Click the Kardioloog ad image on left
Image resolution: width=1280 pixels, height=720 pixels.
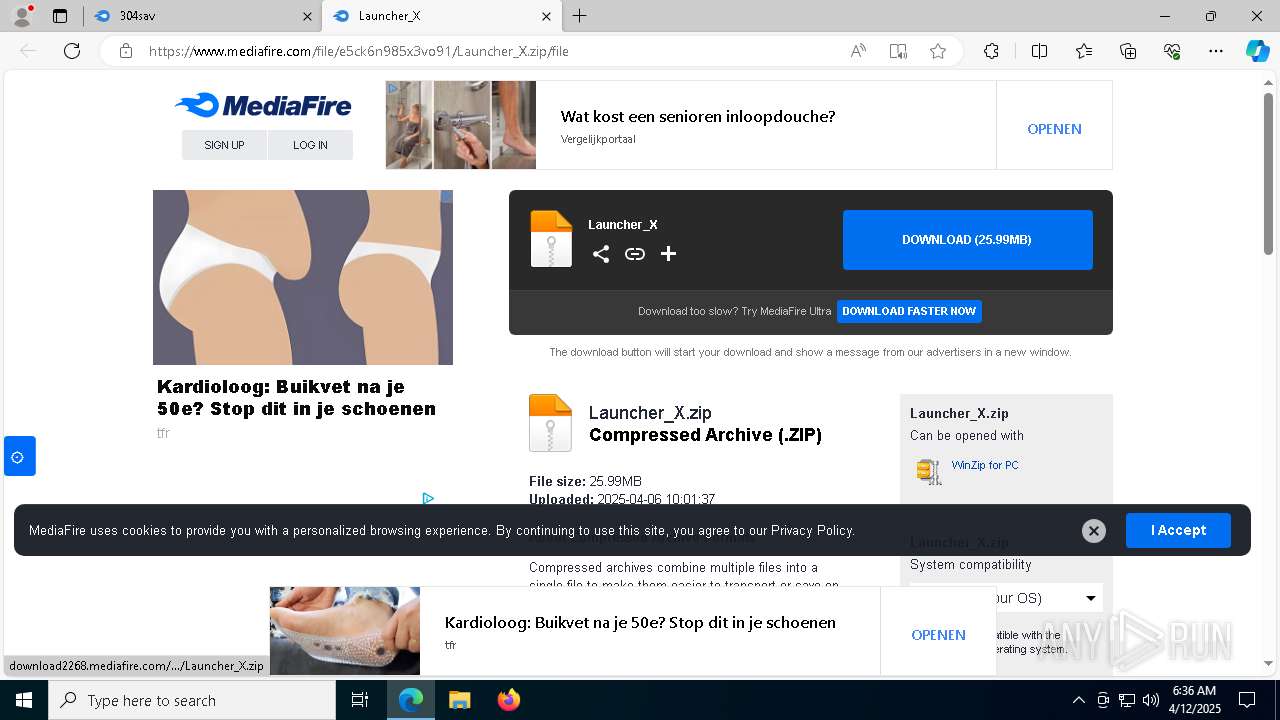303,277
